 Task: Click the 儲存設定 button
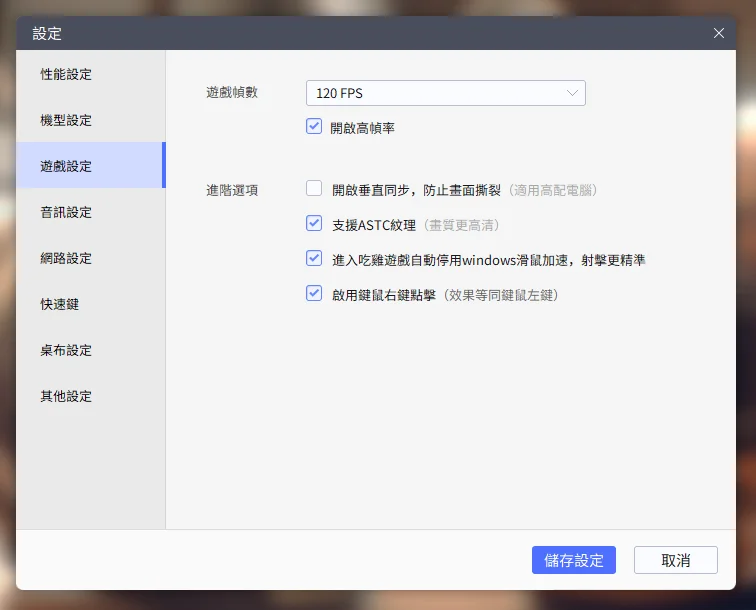click(574, 560)
